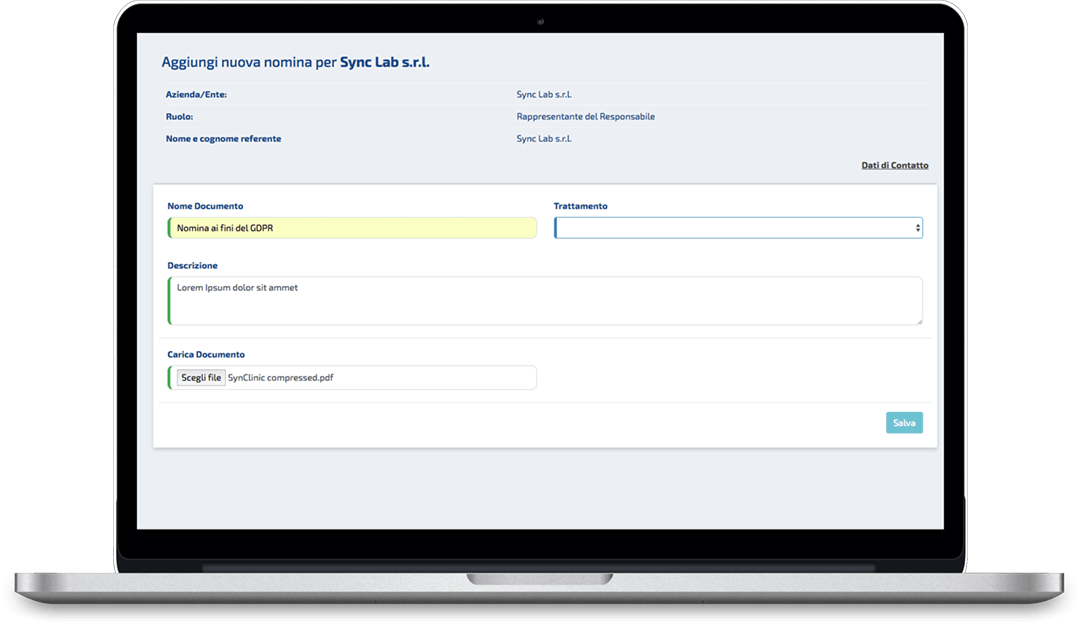Click the Azienda/Ente label
The width and height of the screenshot is (1080, 624).
pyautogui.click(x=196, y=94)
